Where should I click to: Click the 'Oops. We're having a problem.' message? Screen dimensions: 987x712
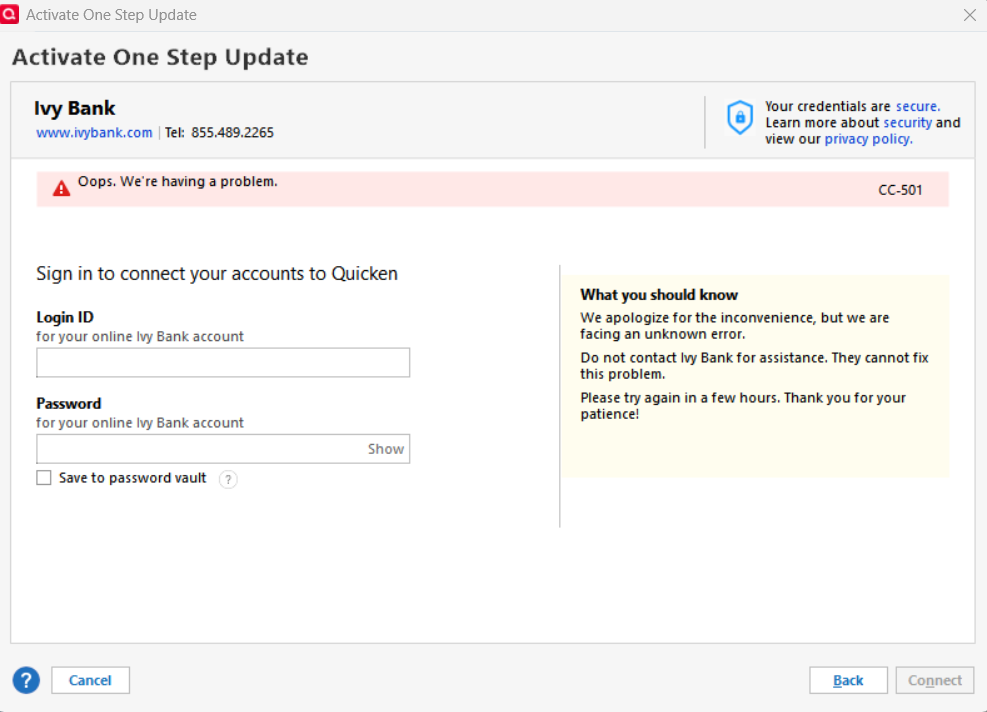coord(178,181)
